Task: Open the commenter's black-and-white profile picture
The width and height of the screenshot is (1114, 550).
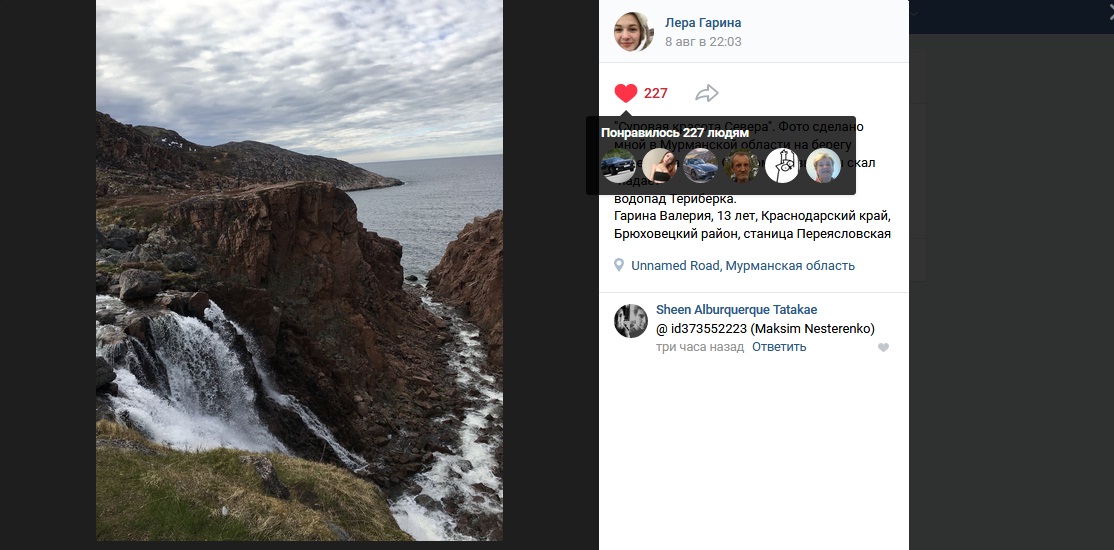Action: [631, 320]
